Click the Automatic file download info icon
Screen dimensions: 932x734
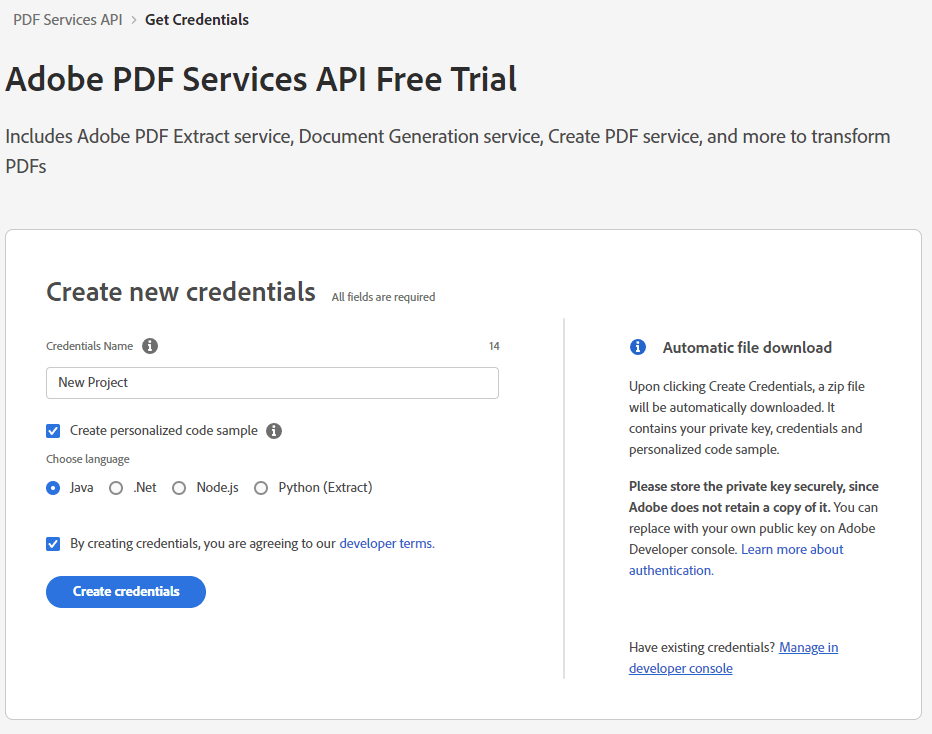pyautogui.click(x=638, y=347)
